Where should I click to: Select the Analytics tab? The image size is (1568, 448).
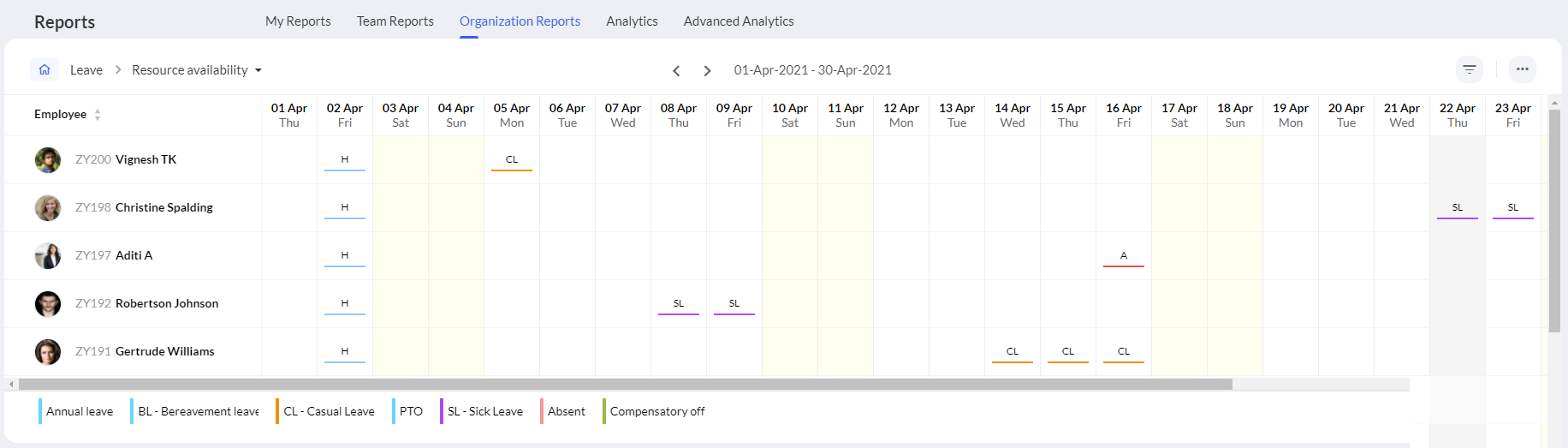632,21
